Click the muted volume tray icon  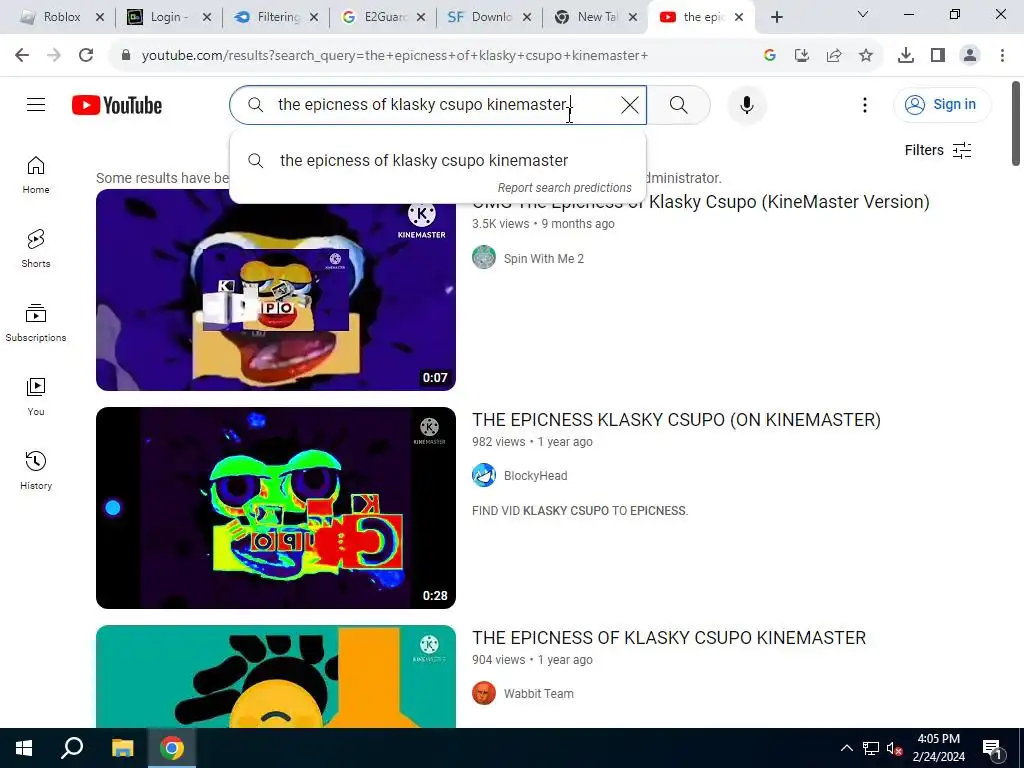894,748
